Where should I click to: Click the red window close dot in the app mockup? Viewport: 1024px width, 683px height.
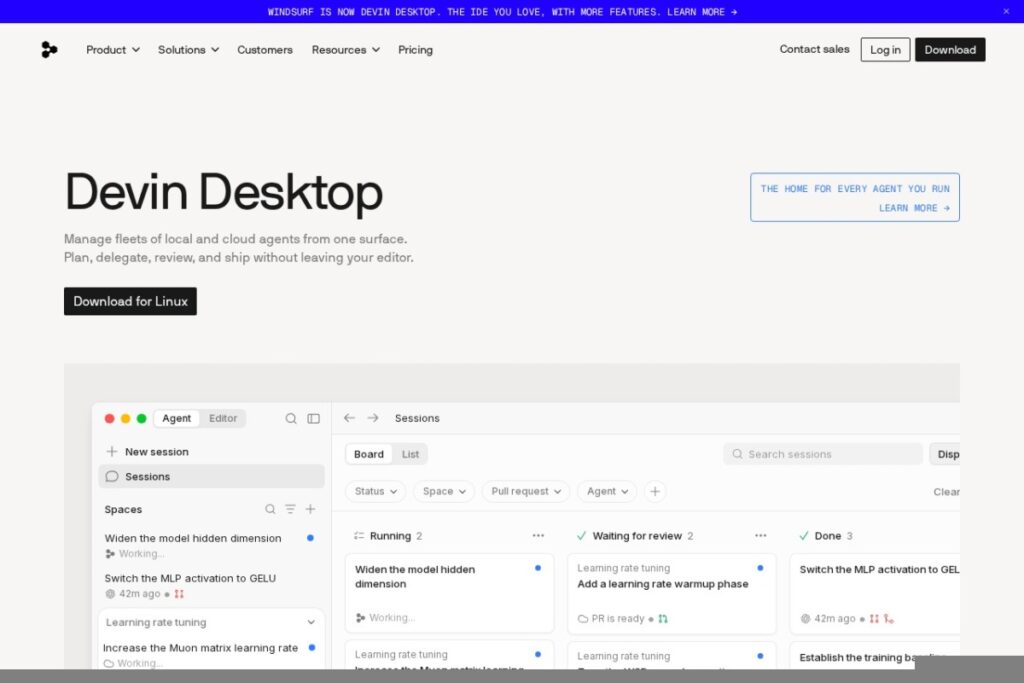tap(110, 419)
